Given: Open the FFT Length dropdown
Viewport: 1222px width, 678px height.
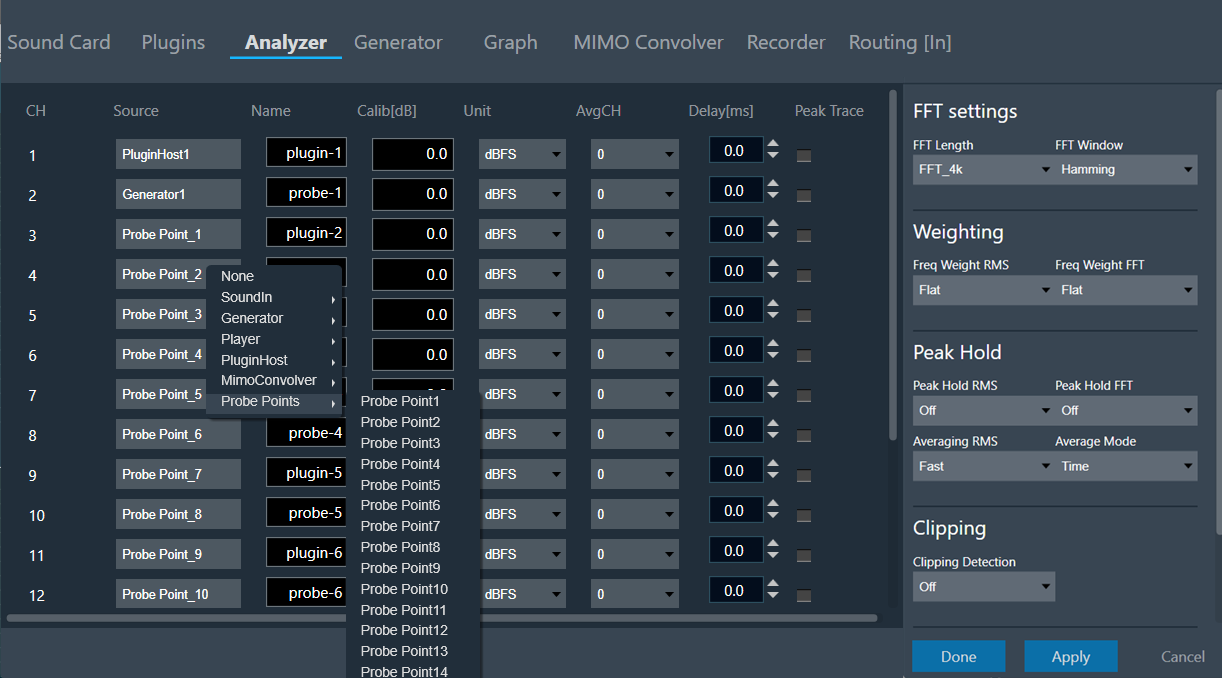Looking at the screenshot, I should point(984,170).
